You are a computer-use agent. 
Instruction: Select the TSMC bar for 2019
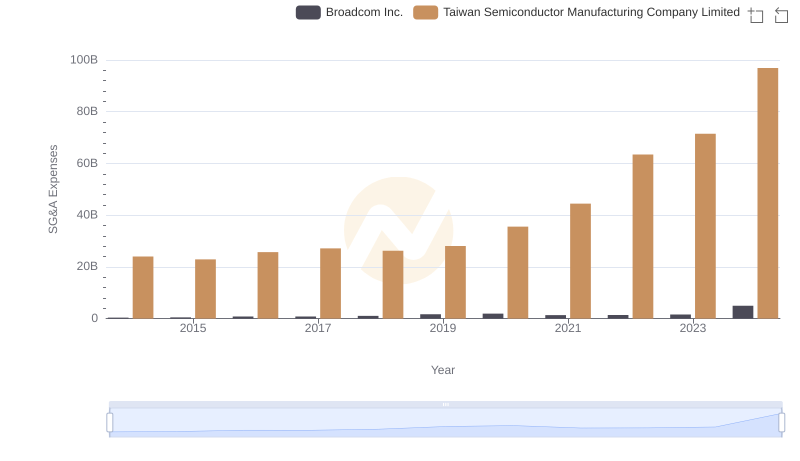point(455,283)
